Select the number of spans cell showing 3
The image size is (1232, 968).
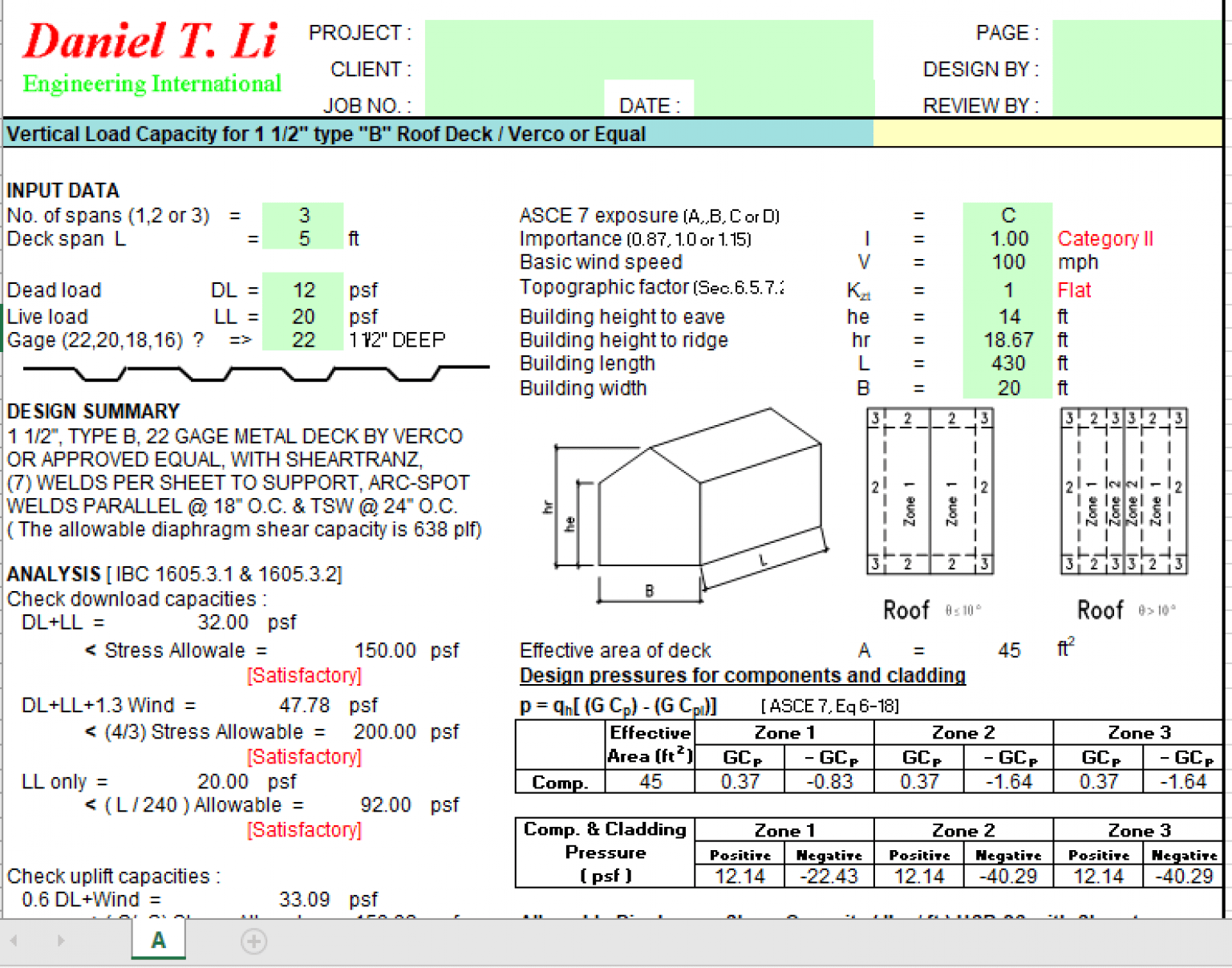pyautogui.click(x=303, y=215)
